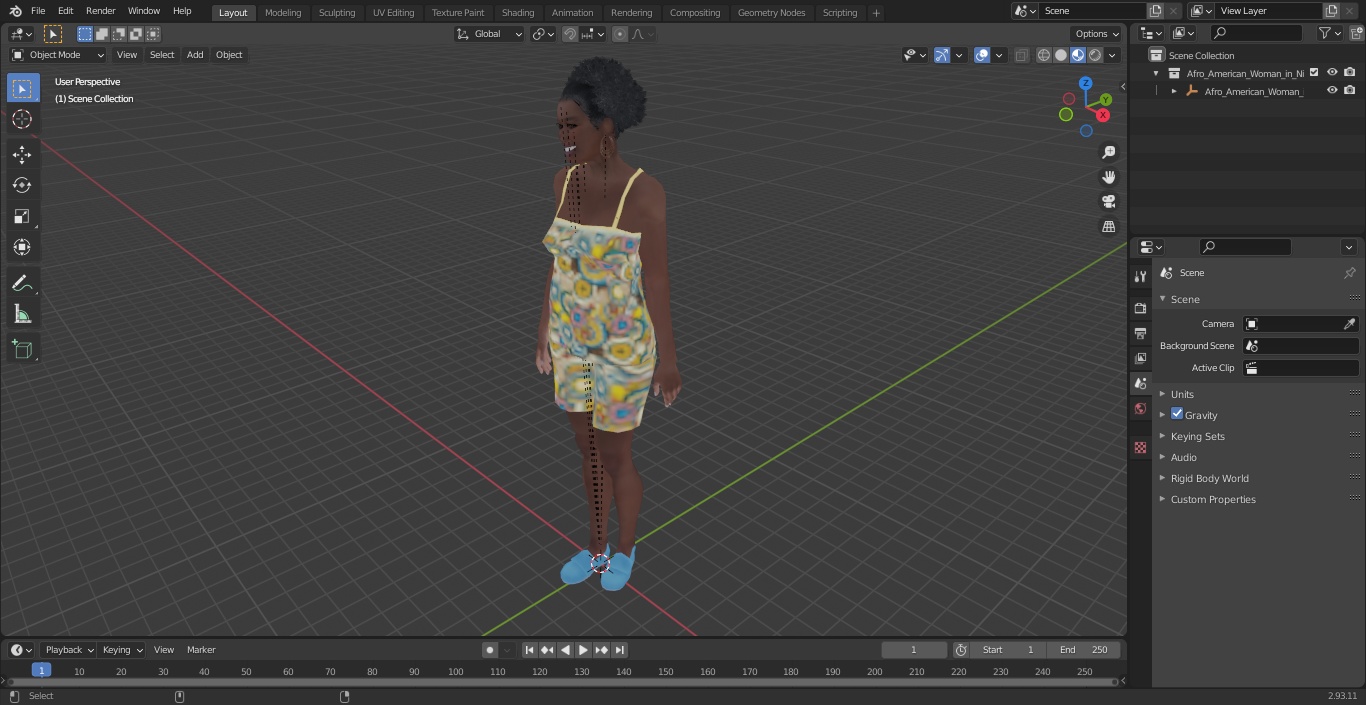Play the animation forward
Viewport: 1366px width, 705px height.
coord(584,650)
